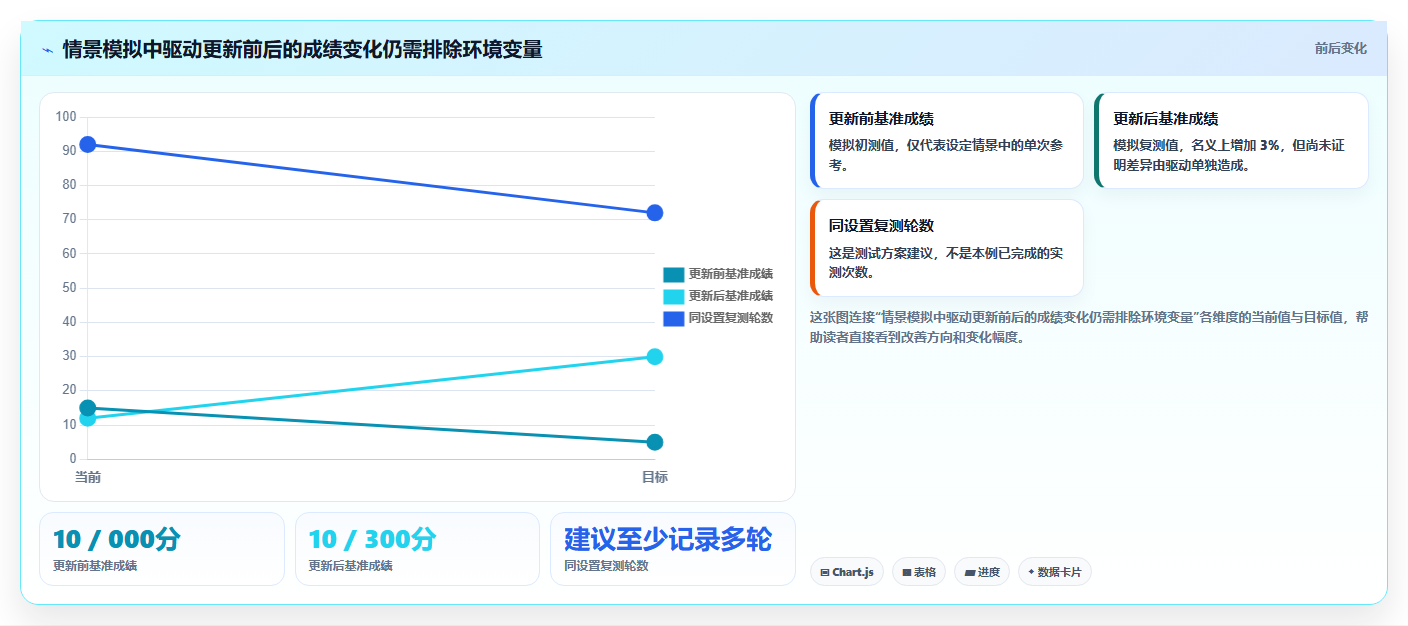Image resolution: width=1408 pixels, height=626 pixels.
Task: Click the 当前 x-axis label
Action: pyautogui.click(x=88, y=477)
